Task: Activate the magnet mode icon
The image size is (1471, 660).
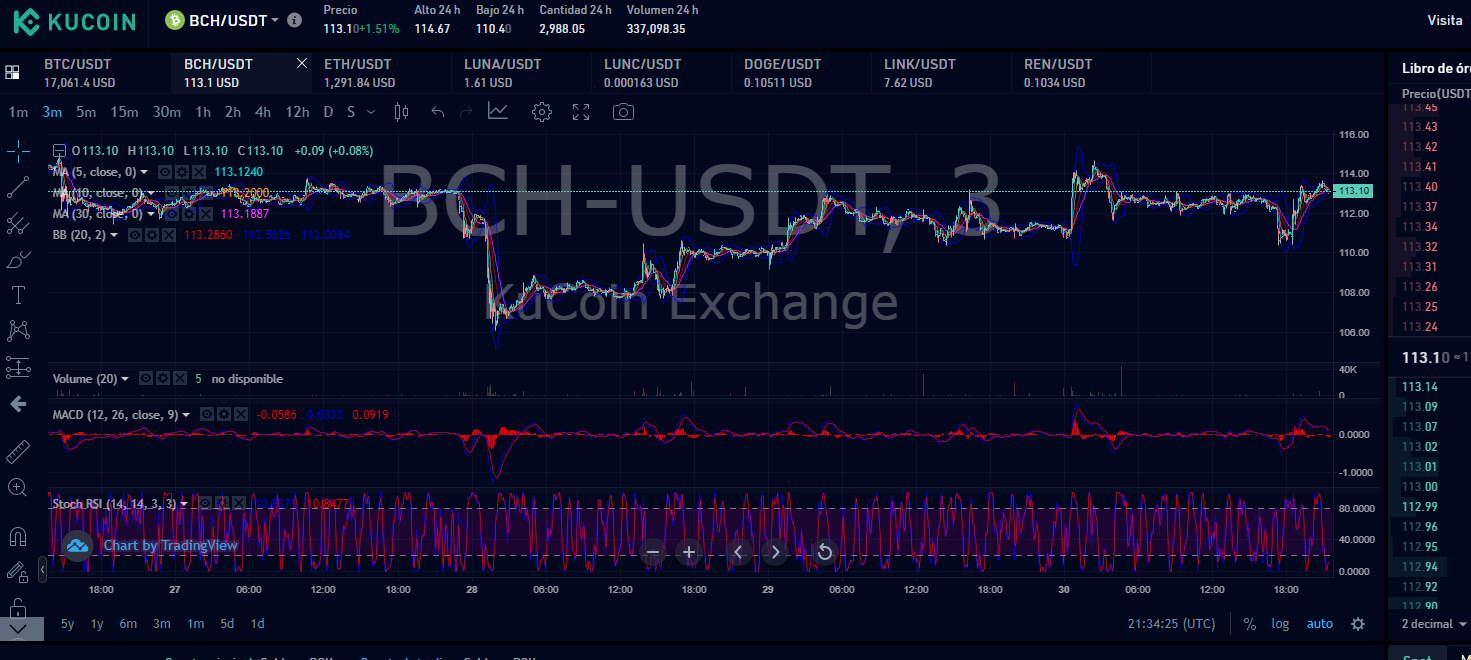Action: [x=18, y=536]
